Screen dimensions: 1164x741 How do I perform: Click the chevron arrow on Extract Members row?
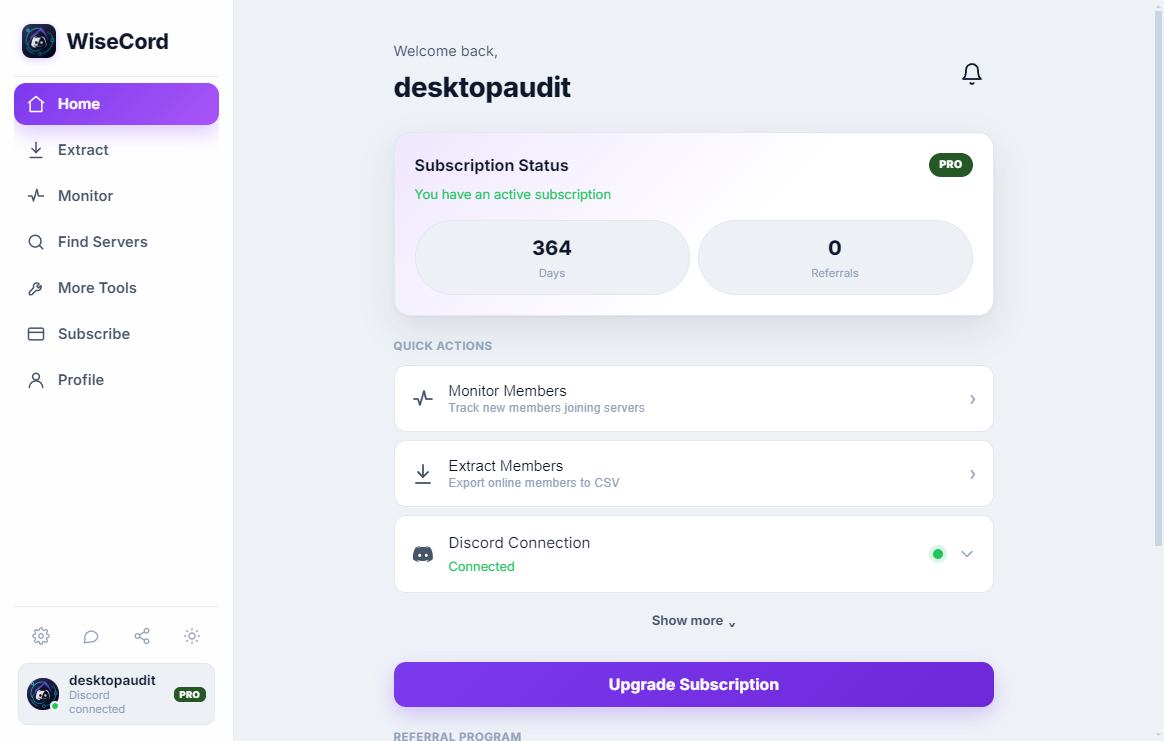[x=972, y=474]
